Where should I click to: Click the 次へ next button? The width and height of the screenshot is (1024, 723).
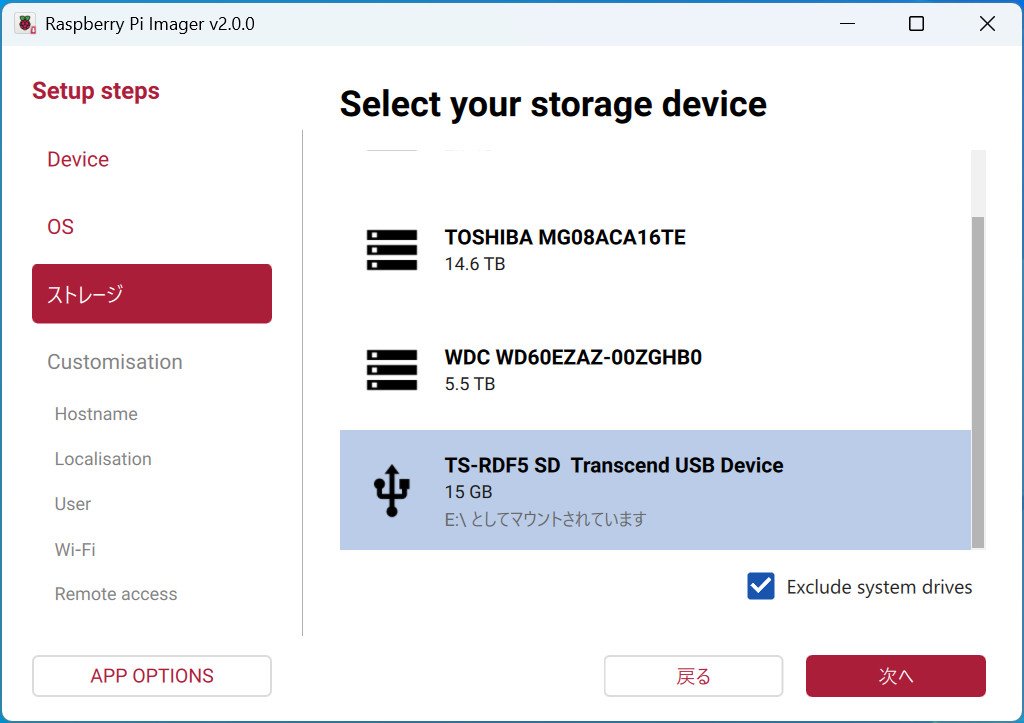point(895,676)
